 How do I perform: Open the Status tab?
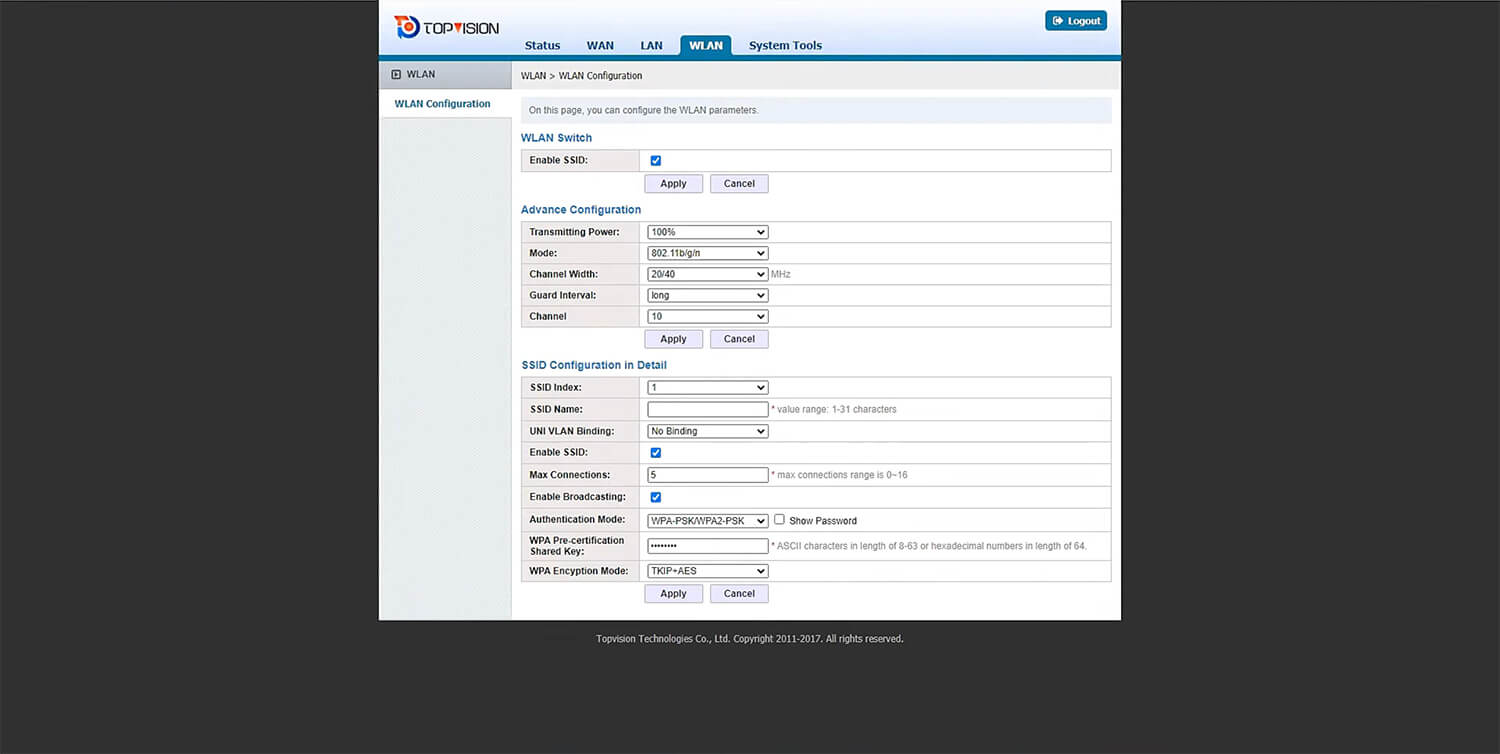542,46
